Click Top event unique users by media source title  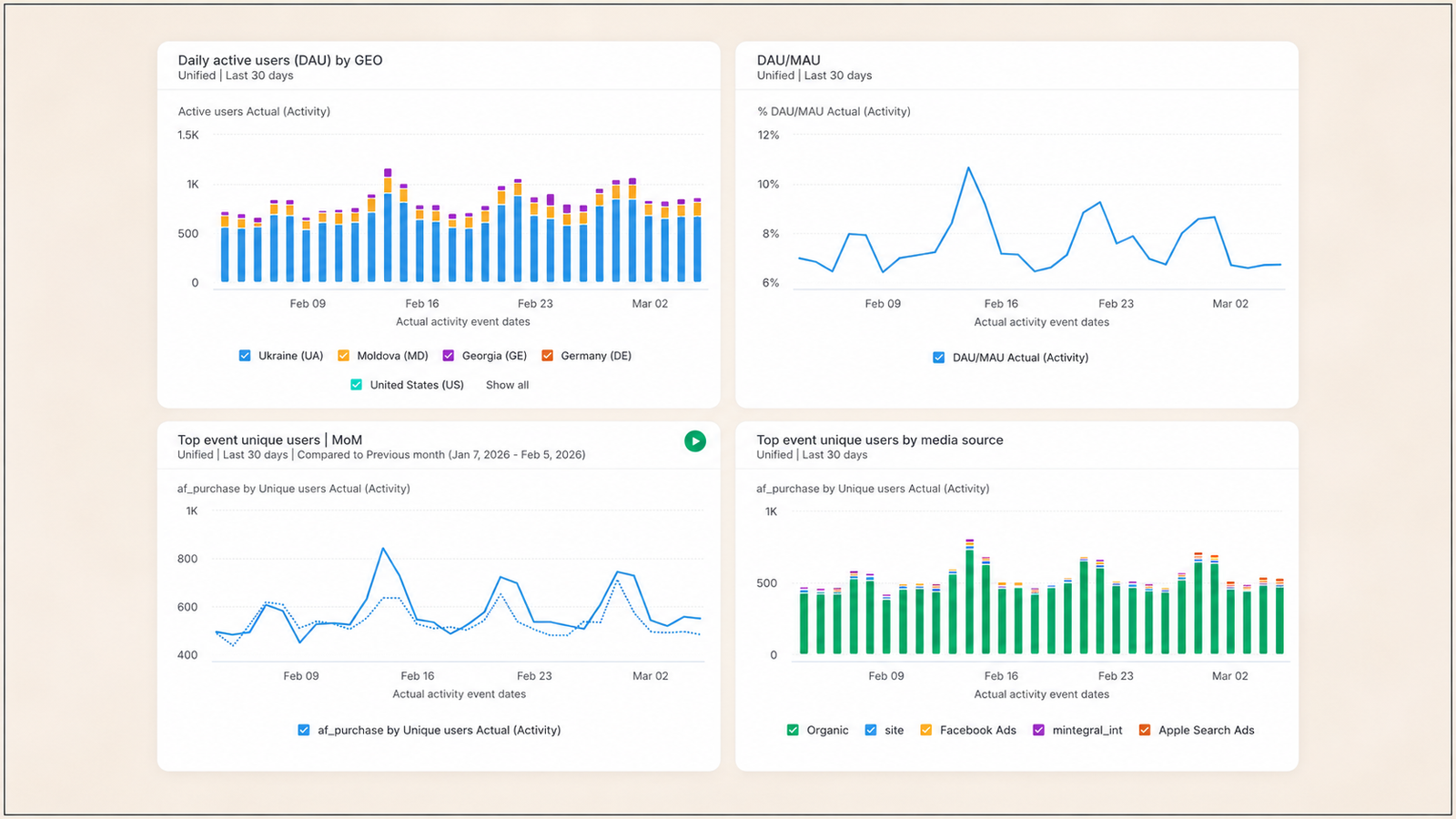coord(880,440)
